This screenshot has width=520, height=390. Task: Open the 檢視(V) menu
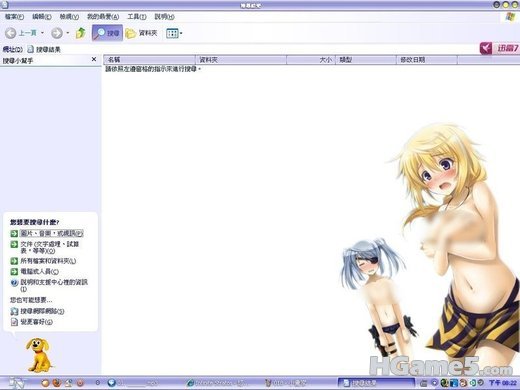point(69,17)
